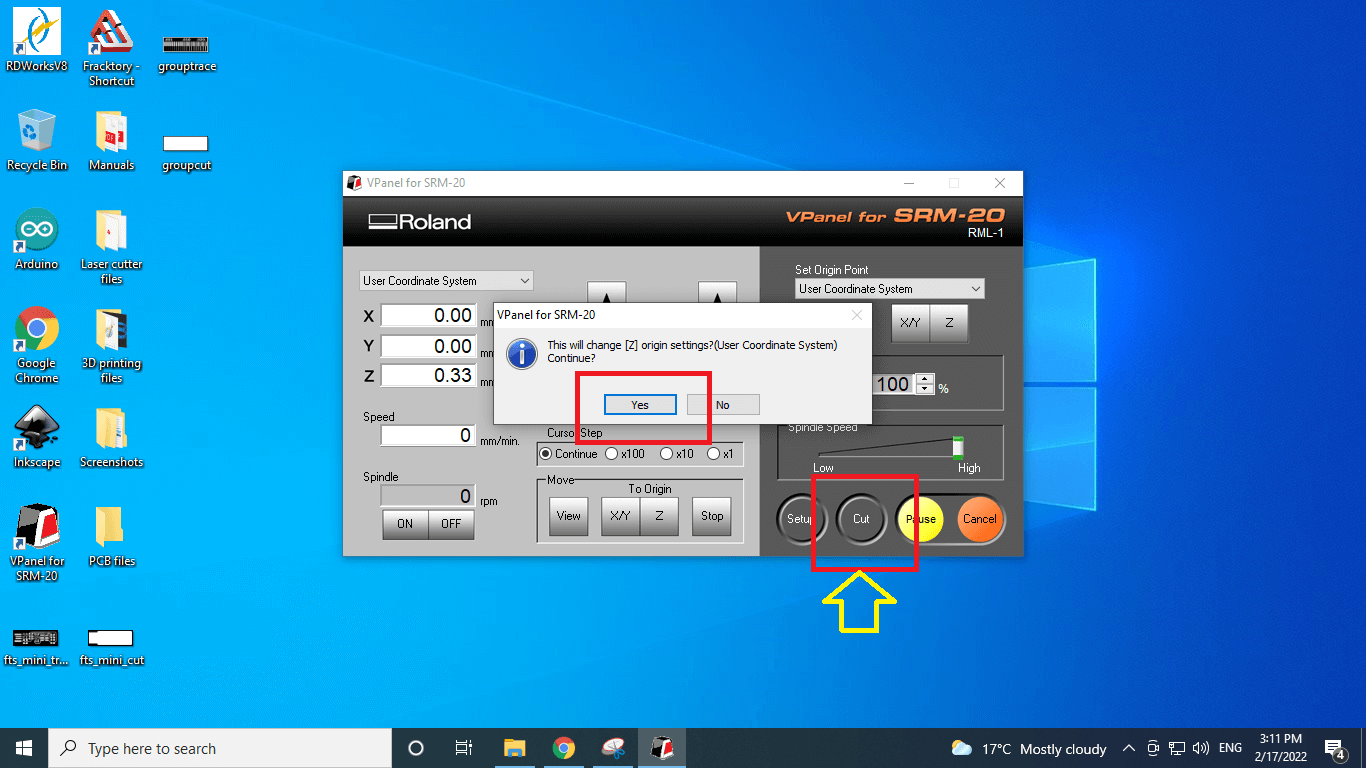1366x768 pixels.
Task: Click the orange Cancel button
Action: point(980,519)
